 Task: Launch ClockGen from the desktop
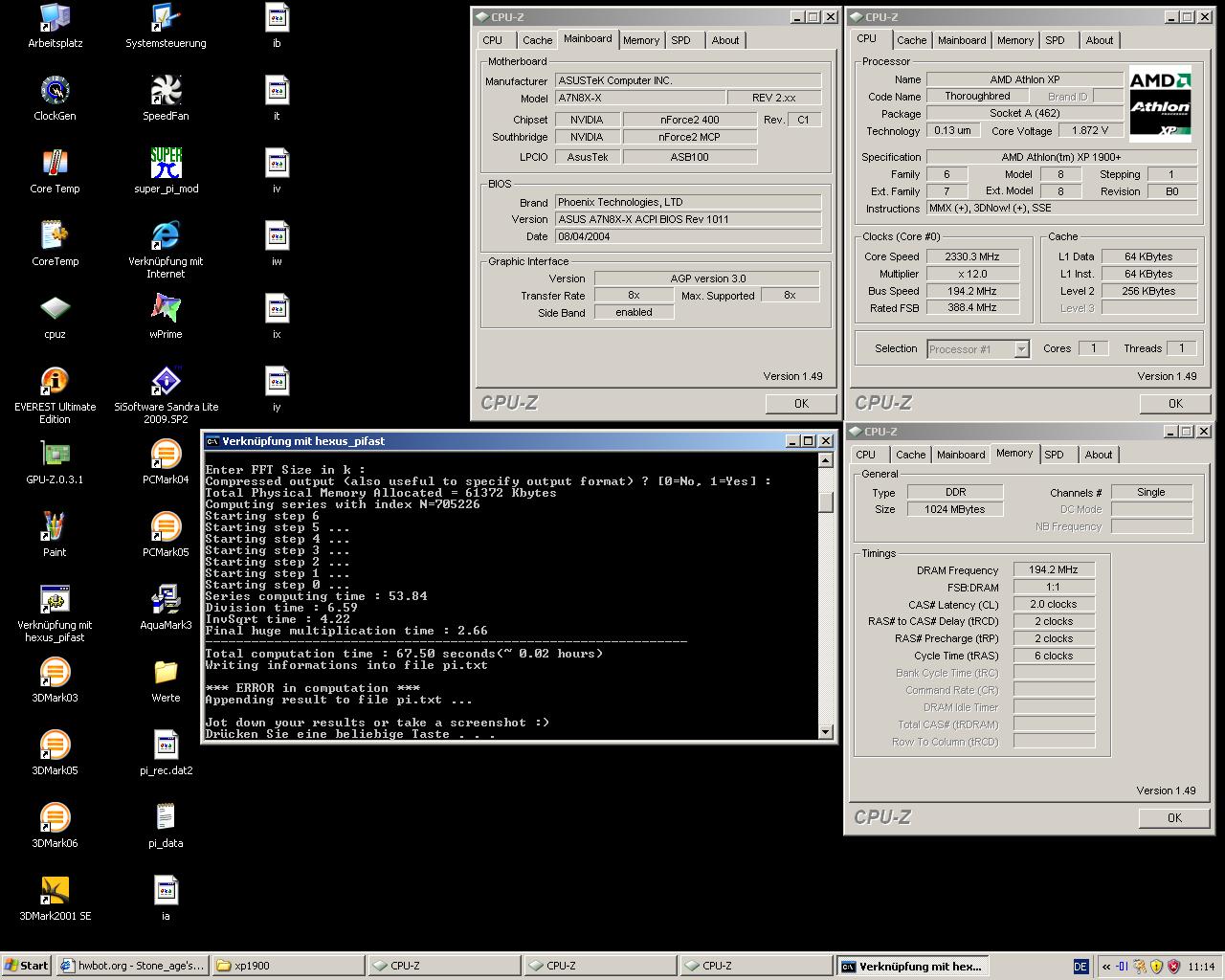(55, 99)
